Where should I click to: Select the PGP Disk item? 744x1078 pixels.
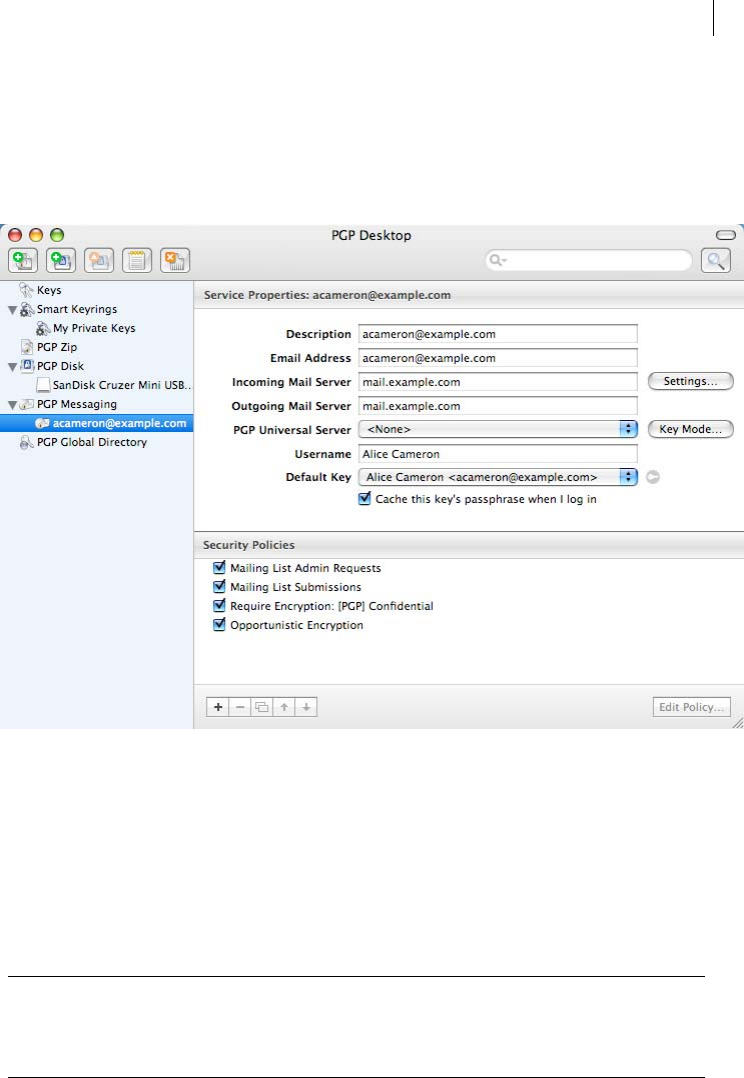point(61,366)
